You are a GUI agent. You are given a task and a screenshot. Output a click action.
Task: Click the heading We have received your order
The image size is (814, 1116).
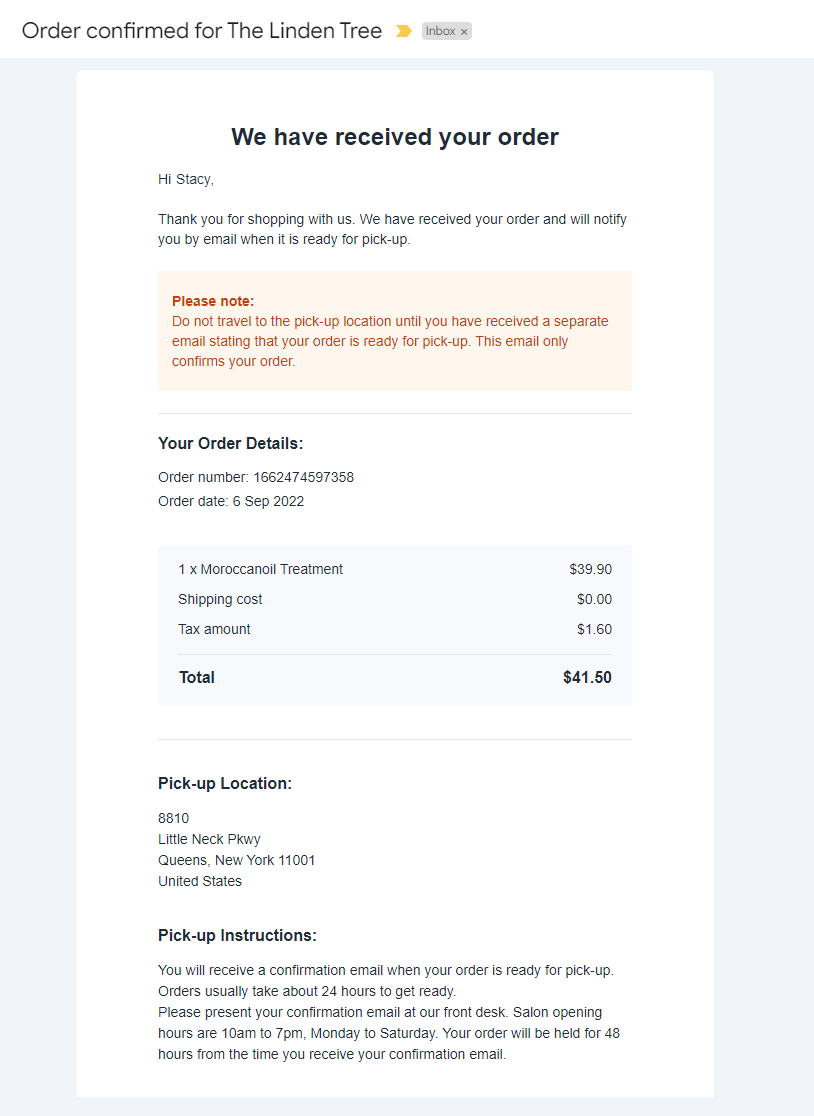tap(395, 137)
